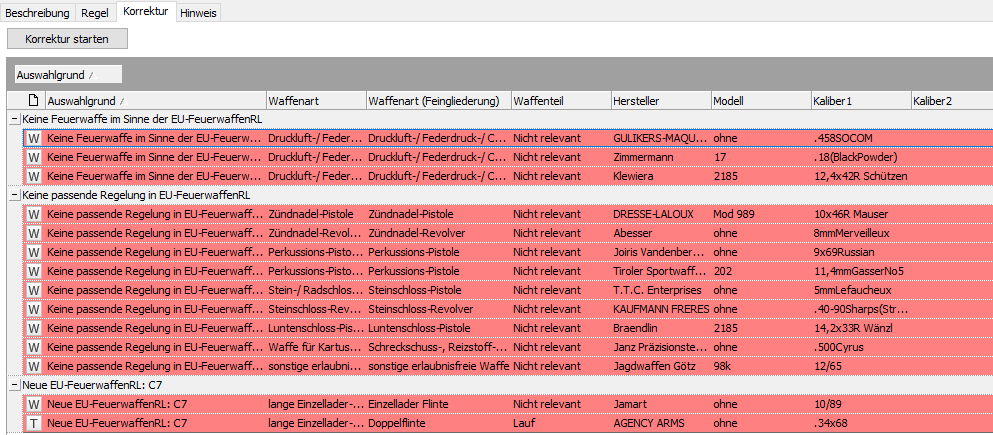The width and height of the screenshot is (993, 435).
Task: Click the W icon in the Braendlin row
Action: click(x=33, y=328)
